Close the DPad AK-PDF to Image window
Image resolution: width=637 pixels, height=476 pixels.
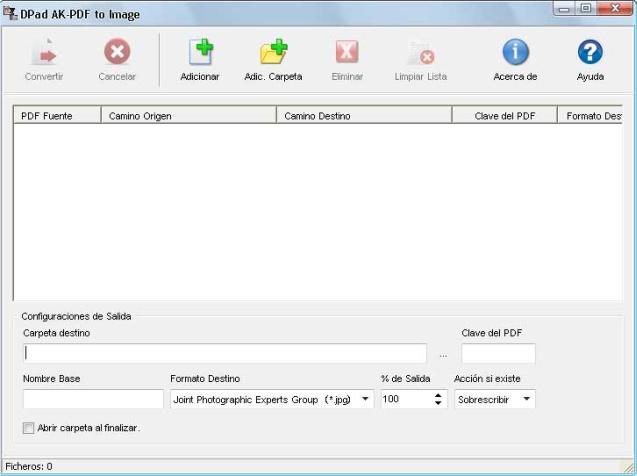pos(615,9)
